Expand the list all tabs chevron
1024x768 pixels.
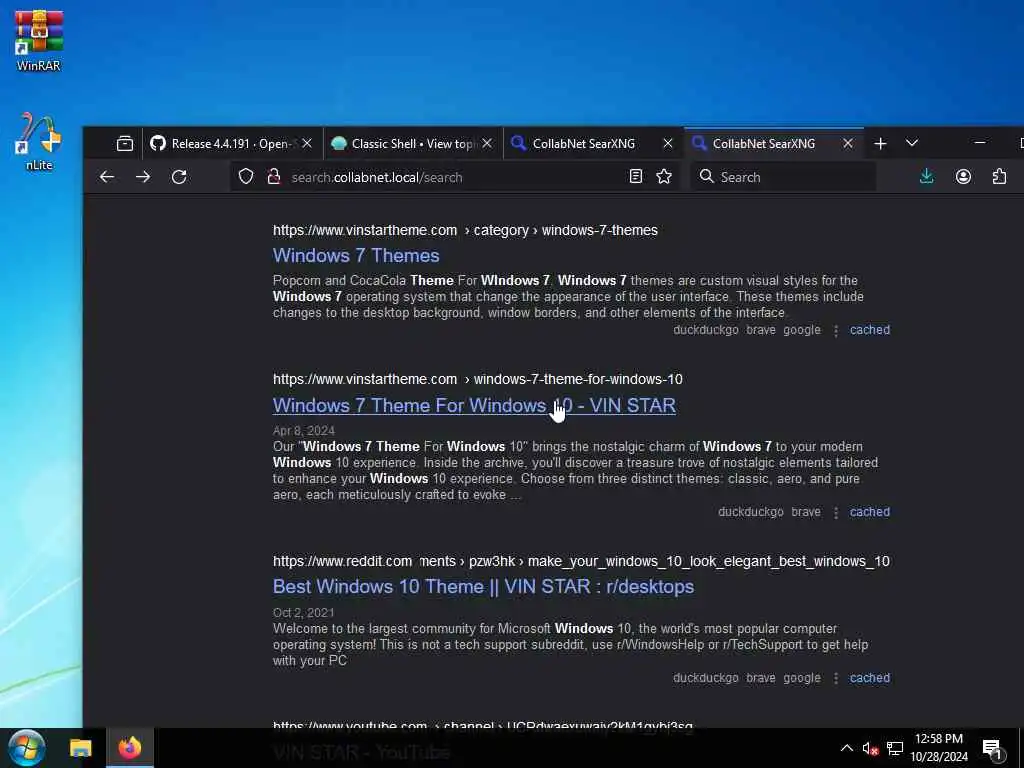pos(912,143)
